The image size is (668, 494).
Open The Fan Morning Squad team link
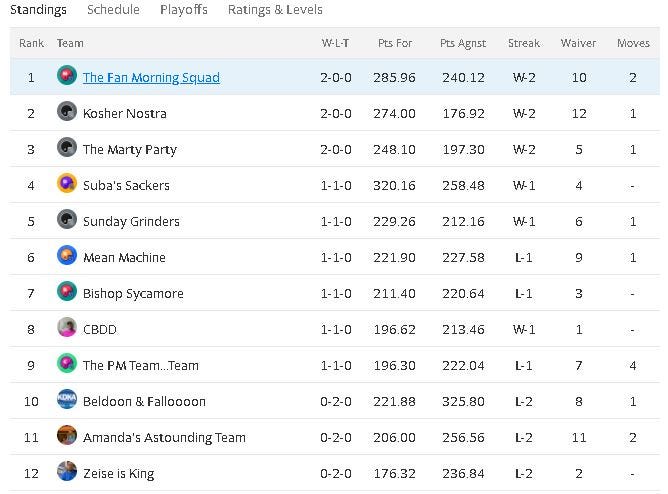151,78
